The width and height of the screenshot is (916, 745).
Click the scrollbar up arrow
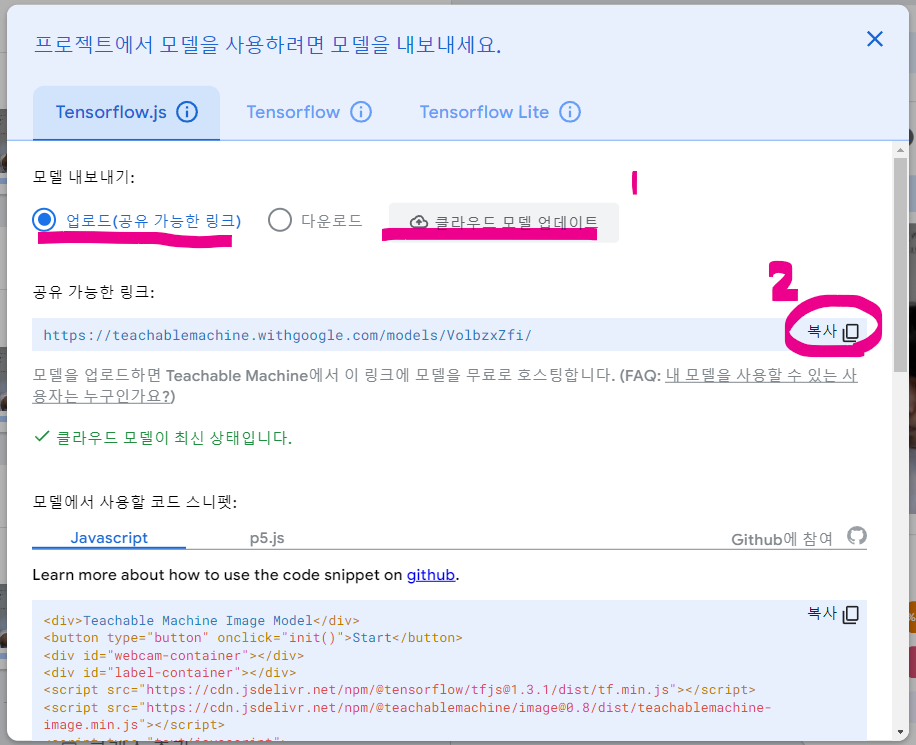pos(900,150)
